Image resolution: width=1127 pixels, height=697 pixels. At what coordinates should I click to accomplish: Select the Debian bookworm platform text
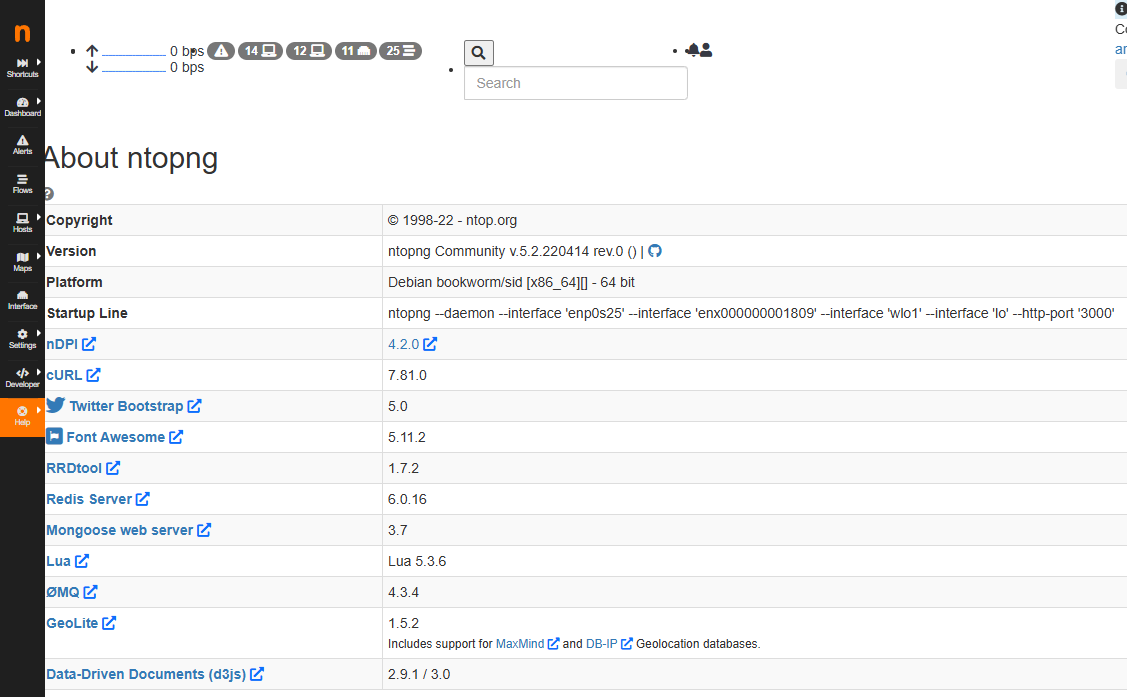click(x=511, y=282)
